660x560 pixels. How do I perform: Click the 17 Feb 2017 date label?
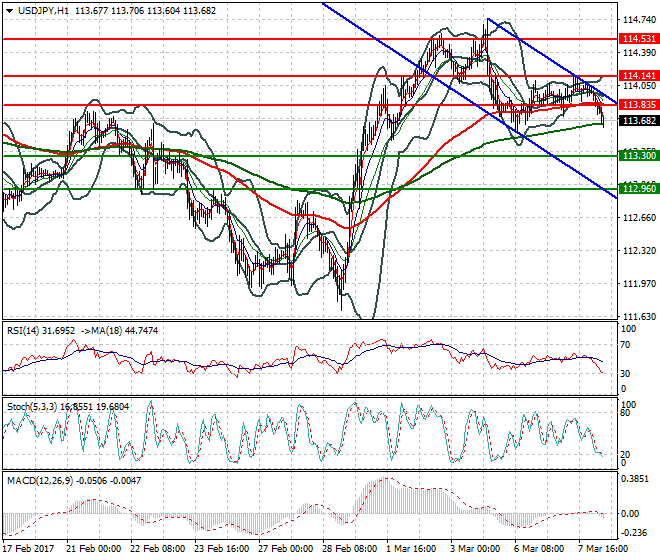pos(29,549)
